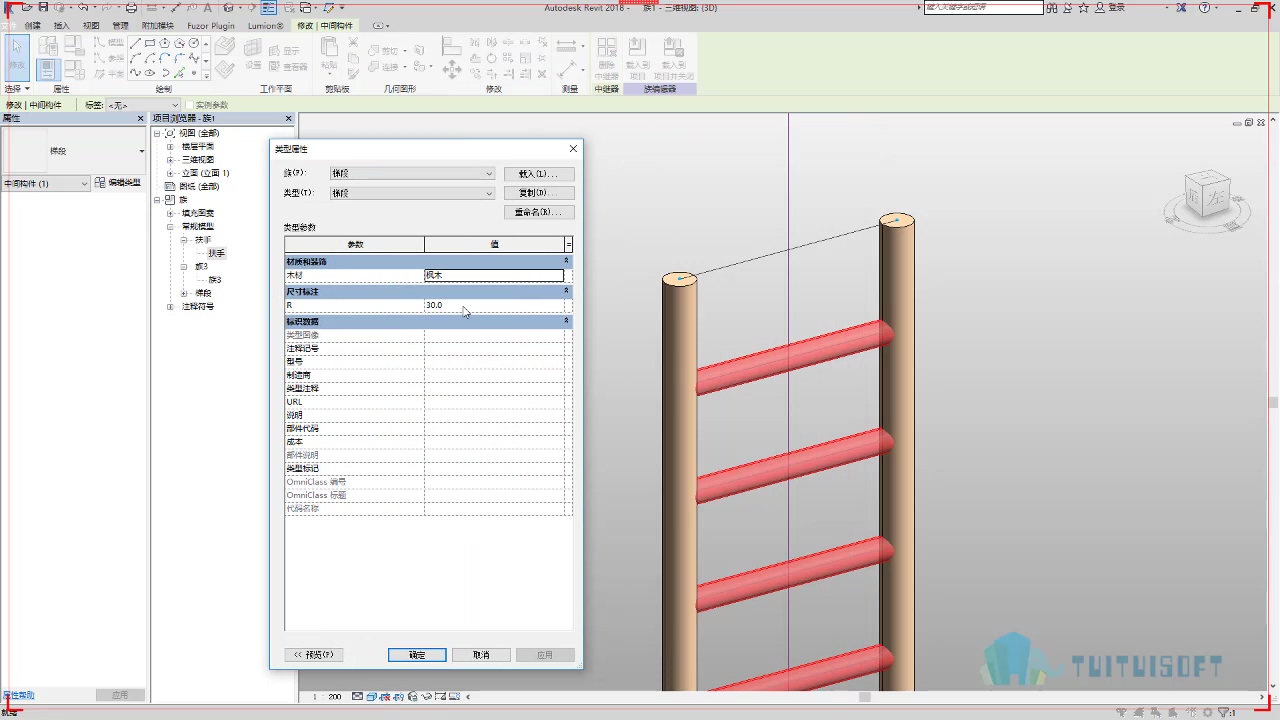The height and width of the screenshot is (720, 1280).
Task: Click the ViewCube in the 3D view
Action: coord(1207,195)
